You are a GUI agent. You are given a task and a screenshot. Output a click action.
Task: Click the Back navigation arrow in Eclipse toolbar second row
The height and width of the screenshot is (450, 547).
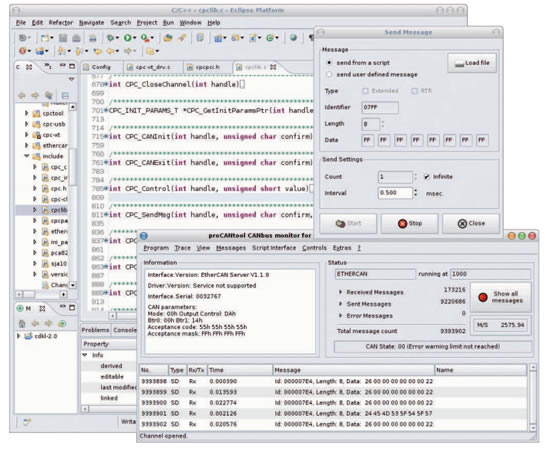(x=111, y=51)
